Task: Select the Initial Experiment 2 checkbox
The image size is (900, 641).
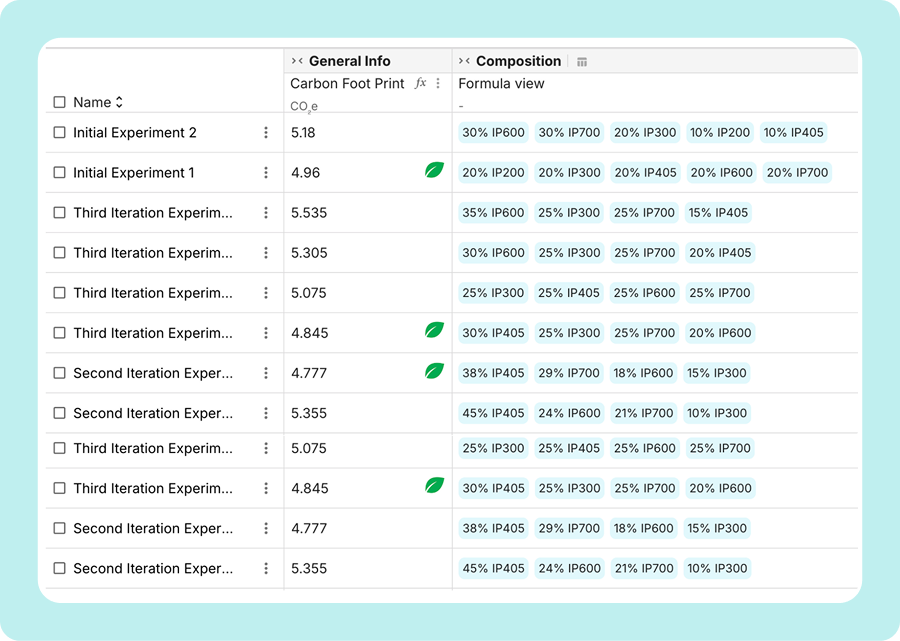Action: (59, 133)
